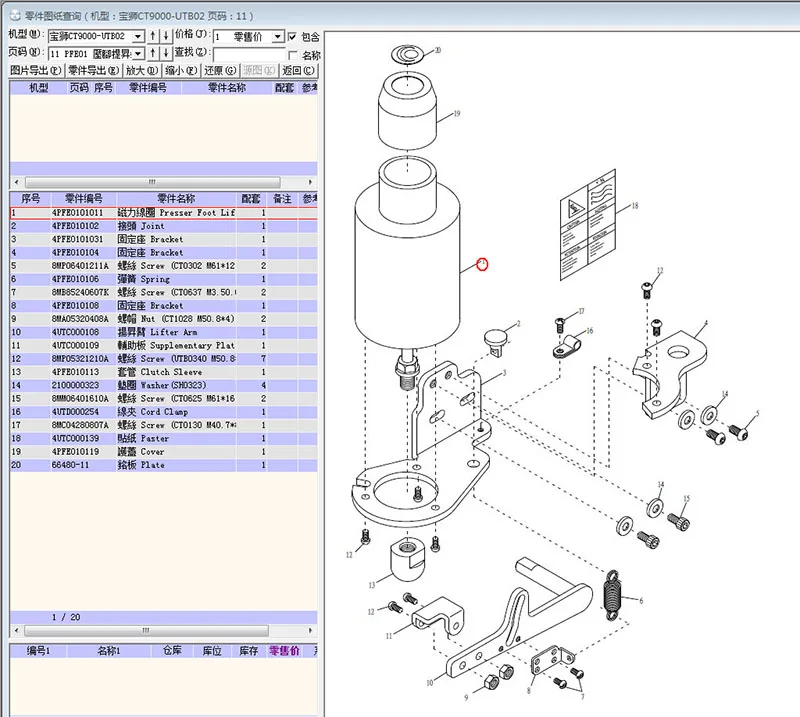Select row 1 4PFE0101011 Presser Foot Lifter

[x=163, y=213]
